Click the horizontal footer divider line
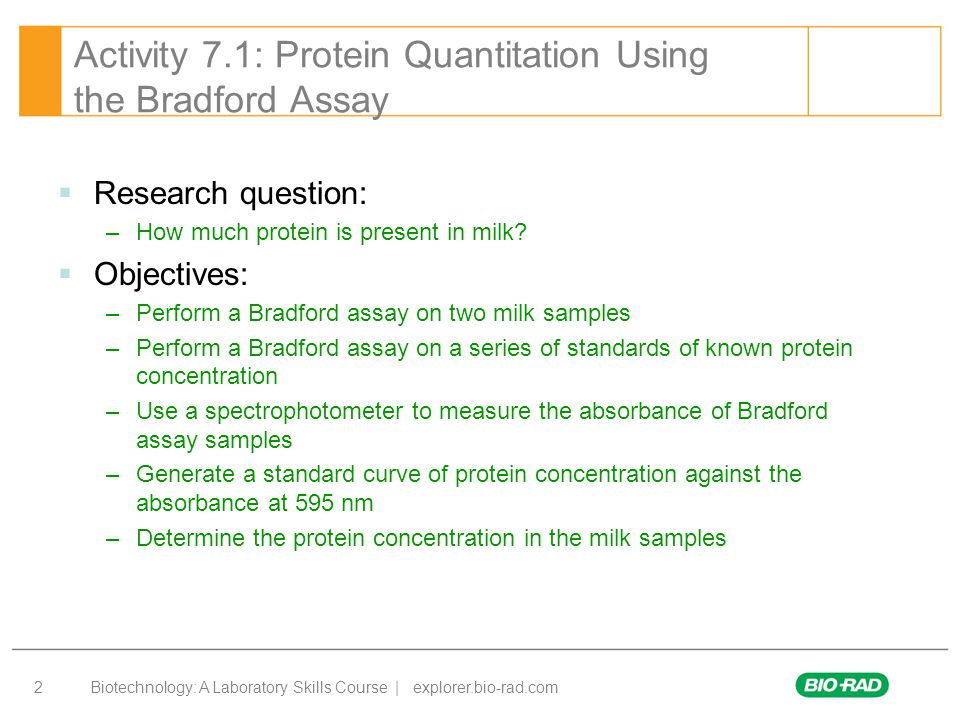 [x=480, y=649]
